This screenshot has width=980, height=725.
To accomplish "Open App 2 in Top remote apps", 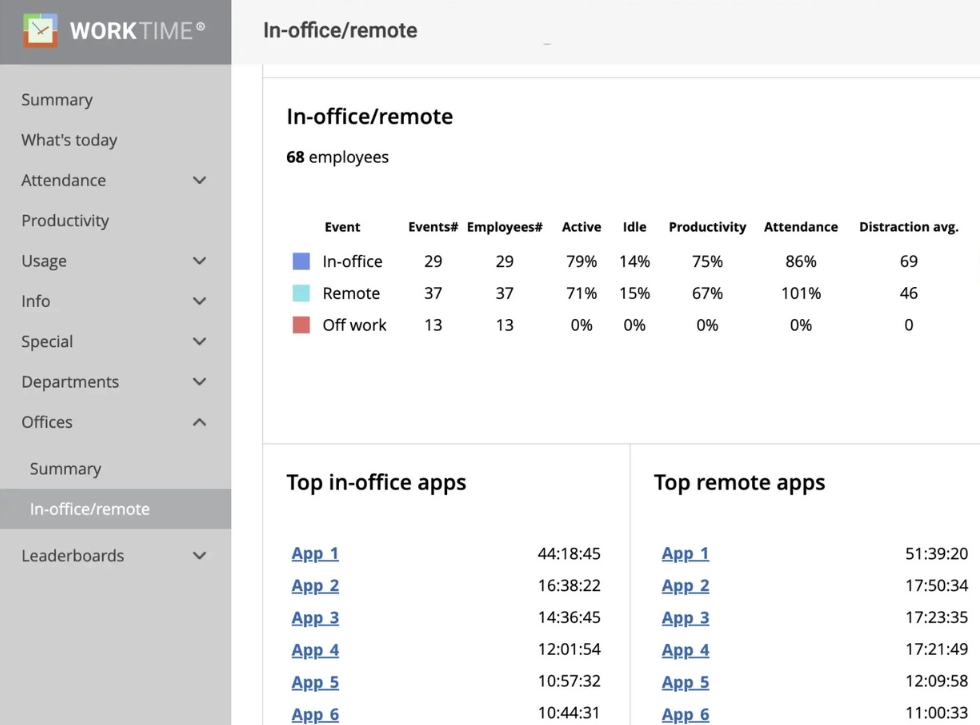I will pyautogui.click(x=686, y=586).
